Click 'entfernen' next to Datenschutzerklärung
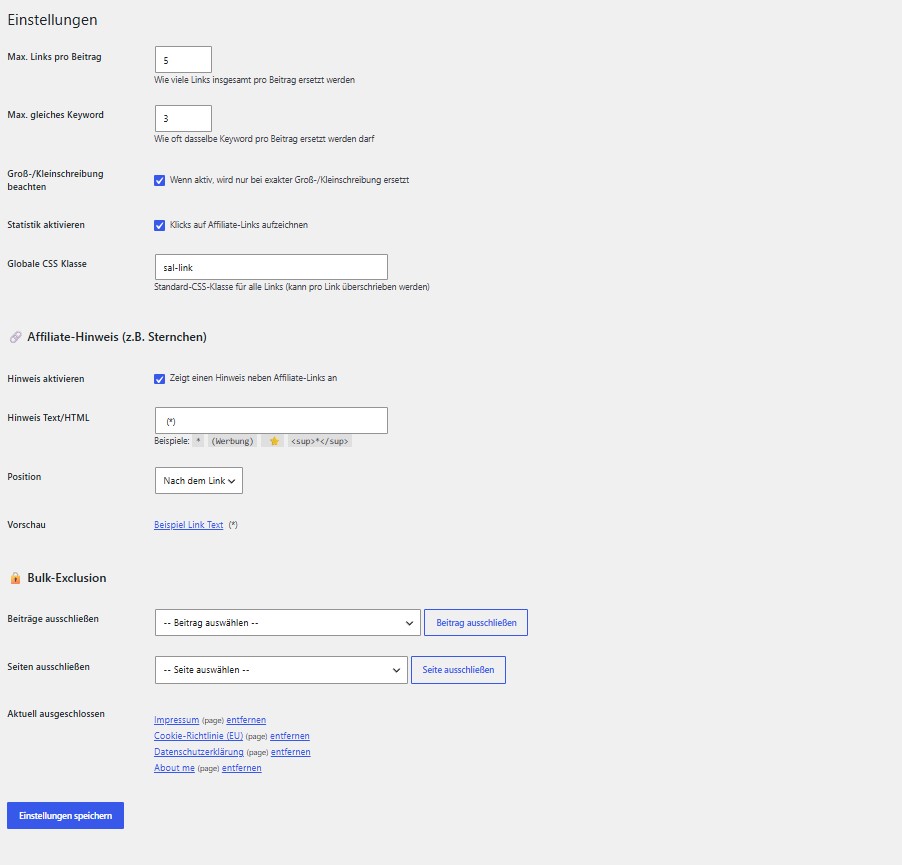The image size is (902, 865). (291, 752)
